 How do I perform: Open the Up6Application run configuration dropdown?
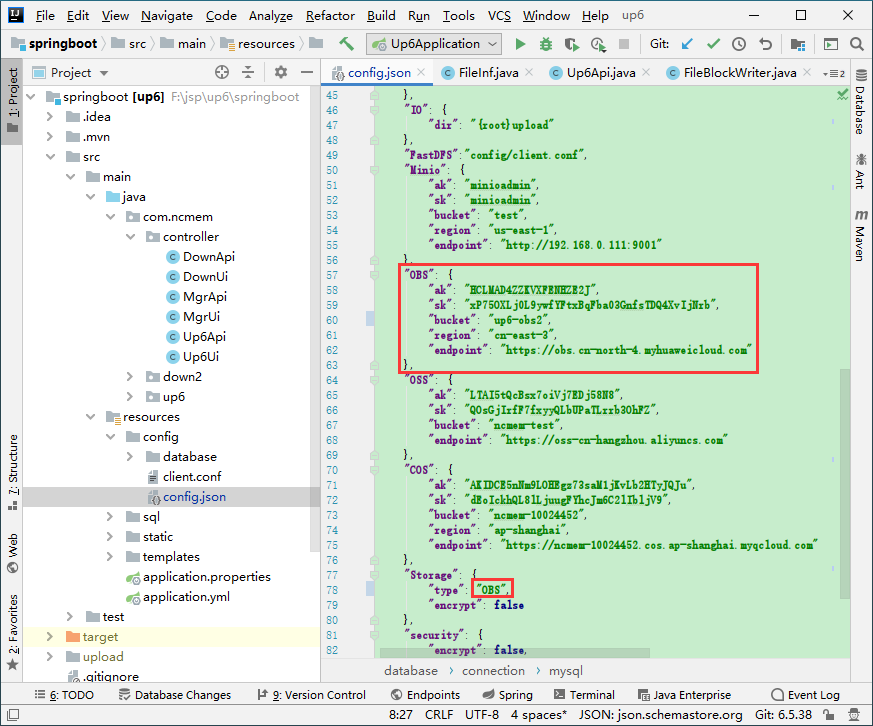(434, 44)
